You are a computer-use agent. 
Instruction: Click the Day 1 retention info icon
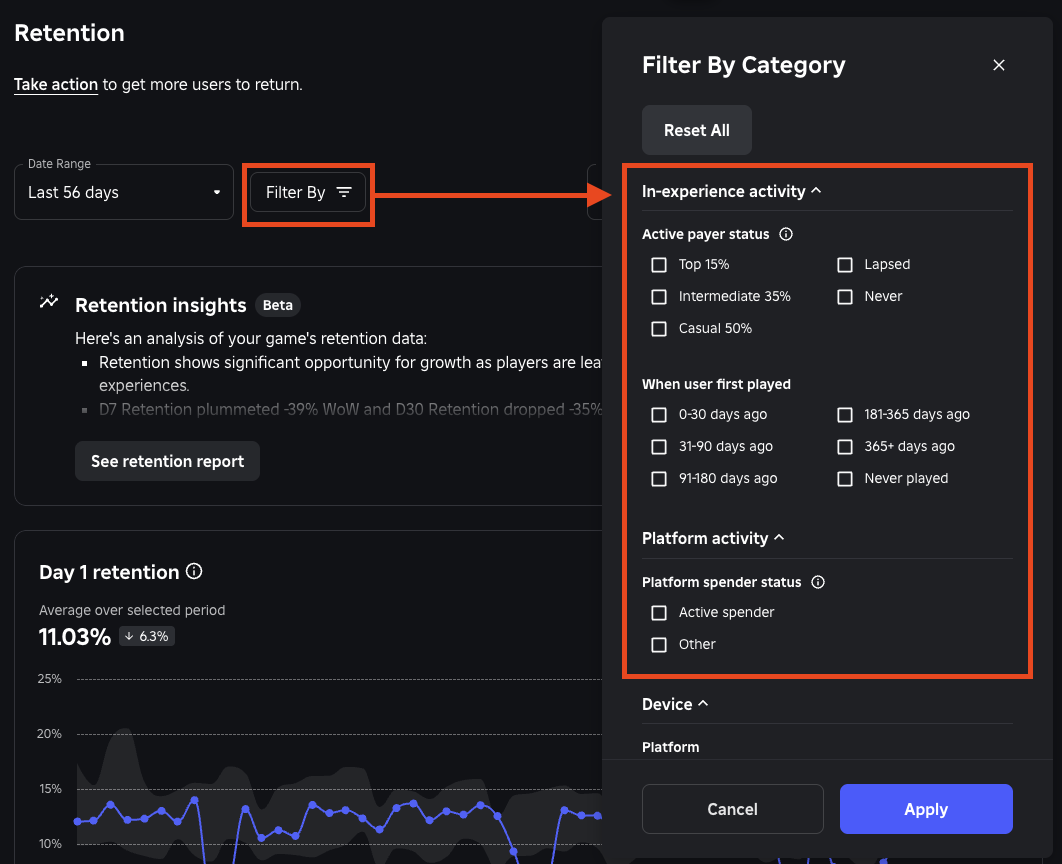pos(194,572)
